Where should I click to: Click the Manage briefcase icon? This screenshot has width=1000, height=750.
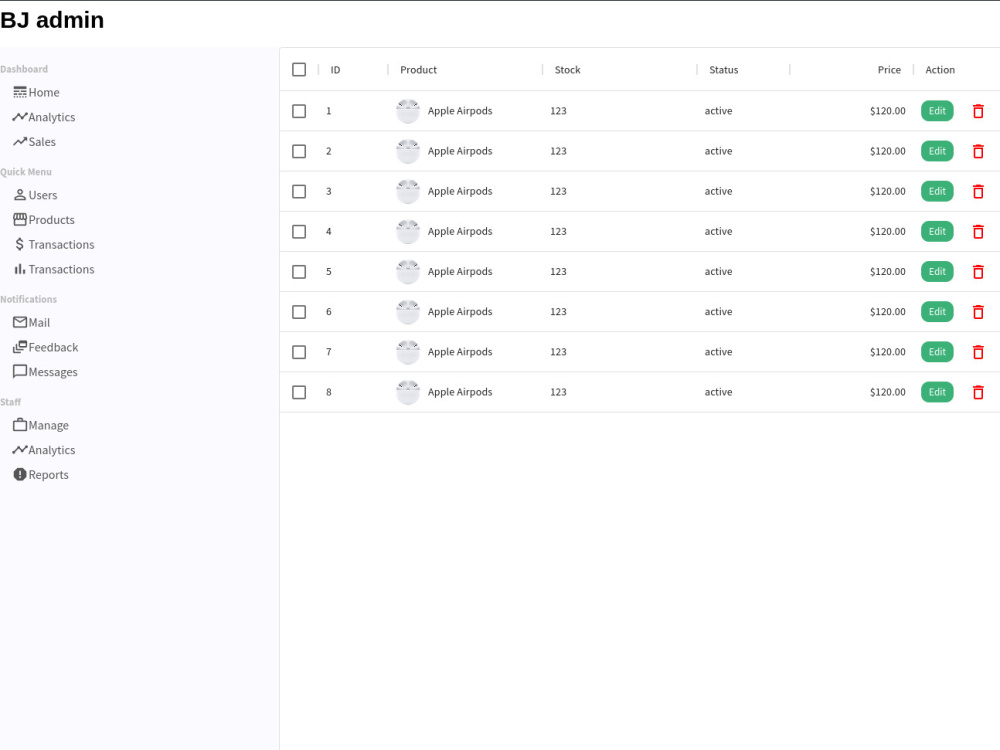(x=20, y=425)
